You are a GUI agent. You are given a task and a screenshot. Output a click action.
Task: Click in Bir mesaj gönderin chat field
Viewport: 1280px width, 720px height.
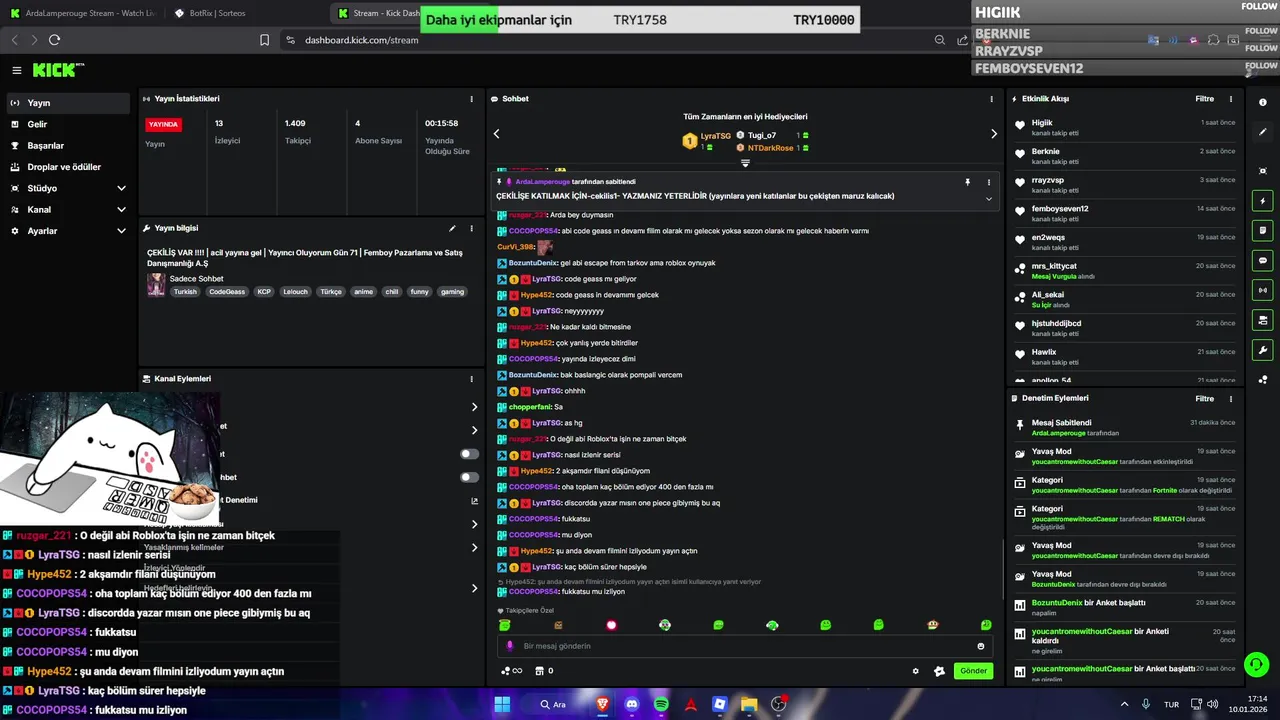click(745, 646)
